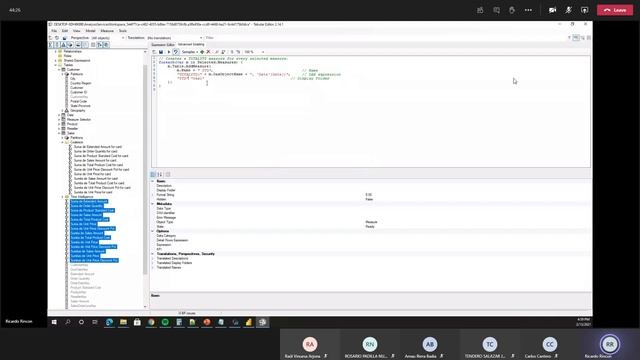Open the Teams participants panel icon

point(480,10)
